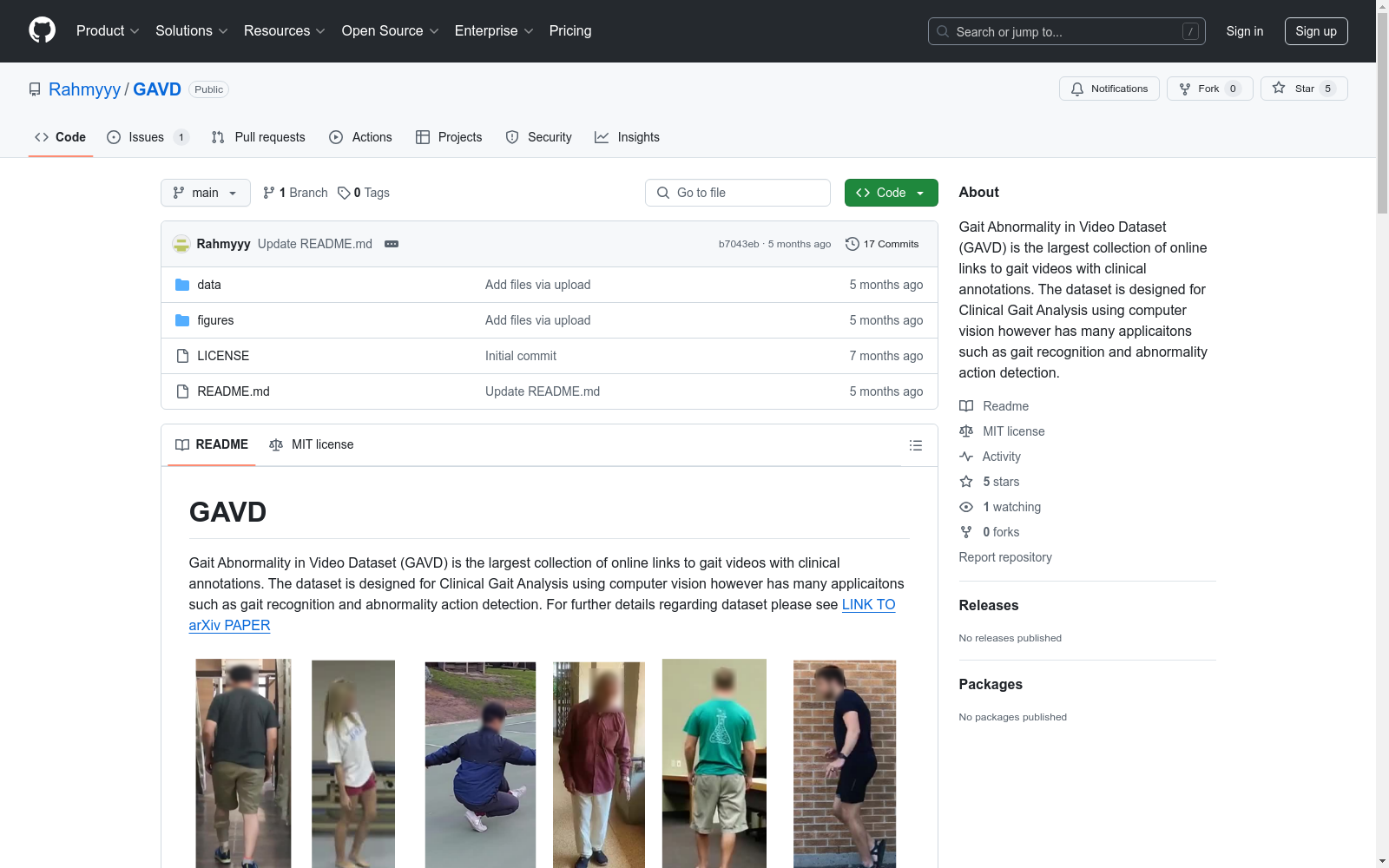This screenshot has width=1389, height=868.
Task: Click the Releases heading link
Action: [x=989, y=605]
